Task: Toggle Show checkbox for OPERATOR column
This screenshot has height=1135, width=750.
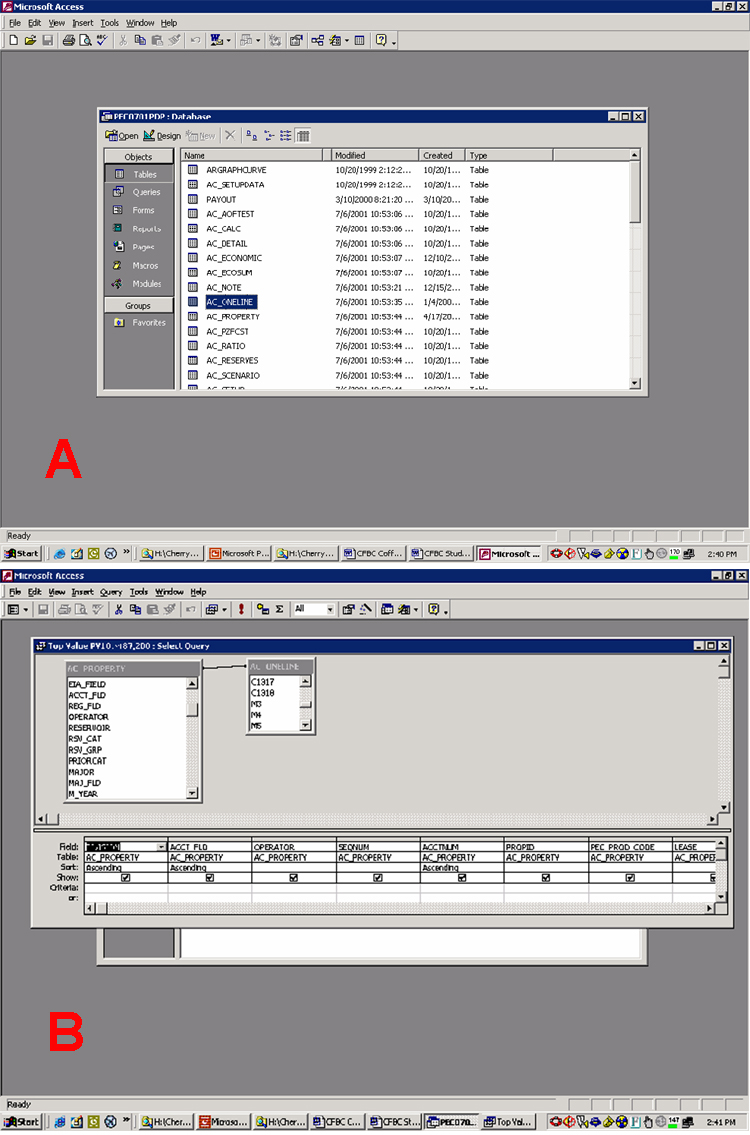Action: pos(294,878)
